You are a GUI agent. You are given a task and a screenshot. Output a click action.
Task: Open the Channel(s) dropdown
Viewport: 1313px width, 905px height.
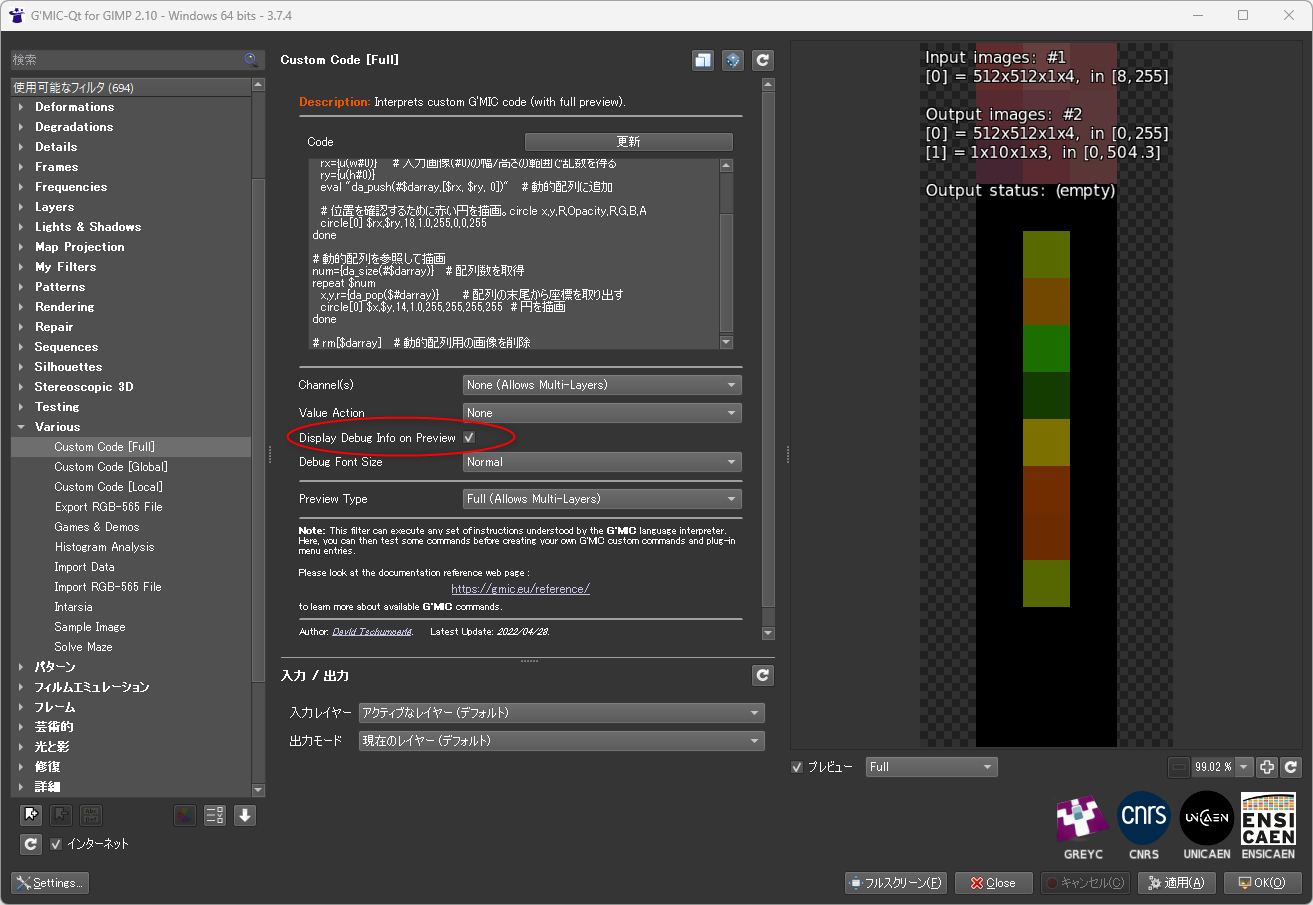602,385
